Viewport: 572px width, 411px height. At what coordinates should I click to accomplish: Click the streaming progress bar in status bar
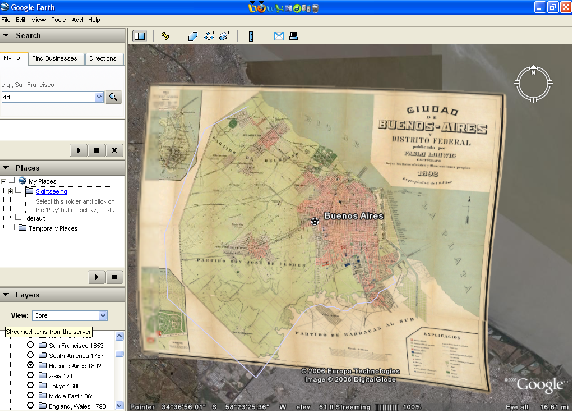pos(388,407)
